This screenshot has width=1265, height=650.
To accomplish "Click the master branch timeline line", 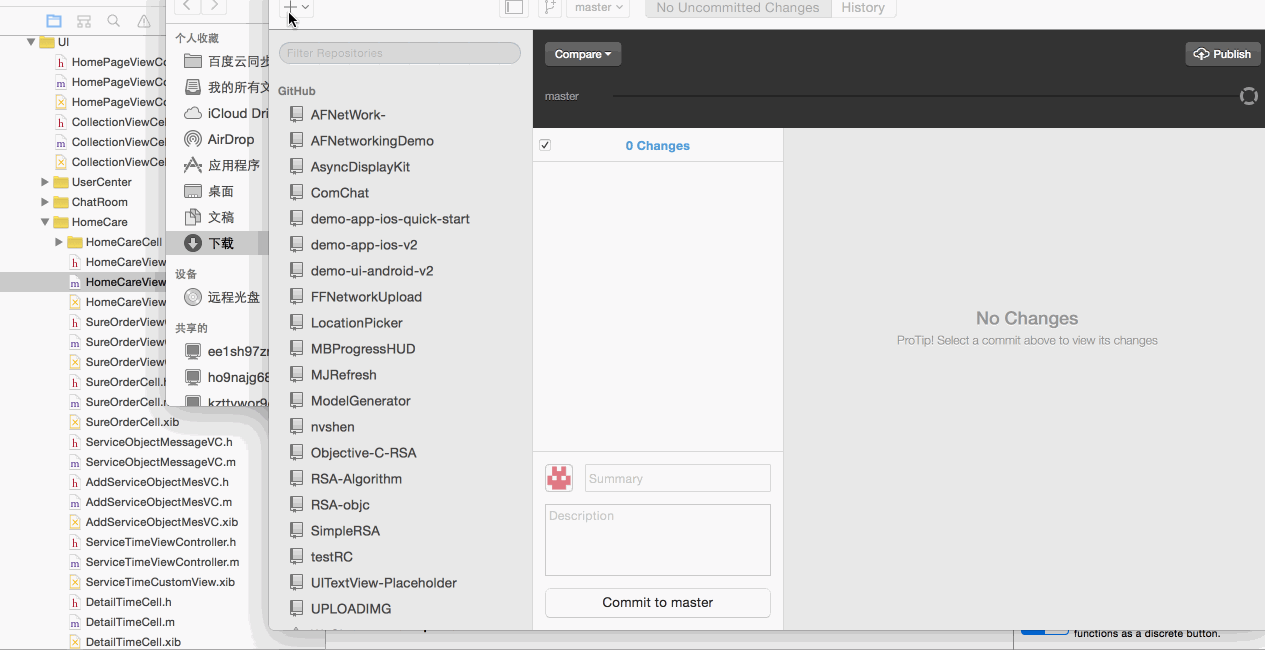I will 925,97.
